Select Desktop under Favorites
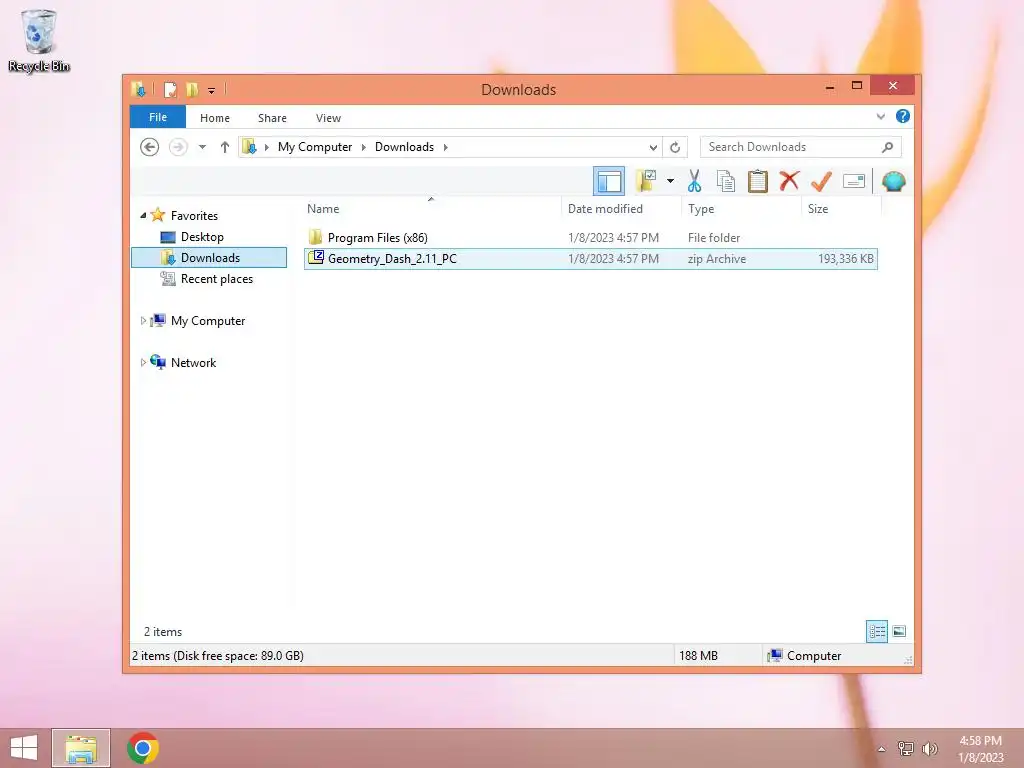Viewport: 1024px width, 768px height. pyautogui.click(x=202, y=237)
